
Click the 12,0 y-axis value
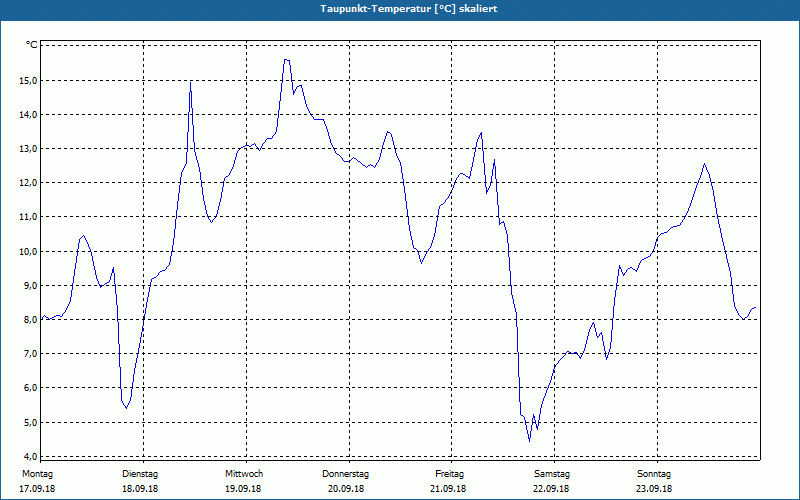click(29, 183)
